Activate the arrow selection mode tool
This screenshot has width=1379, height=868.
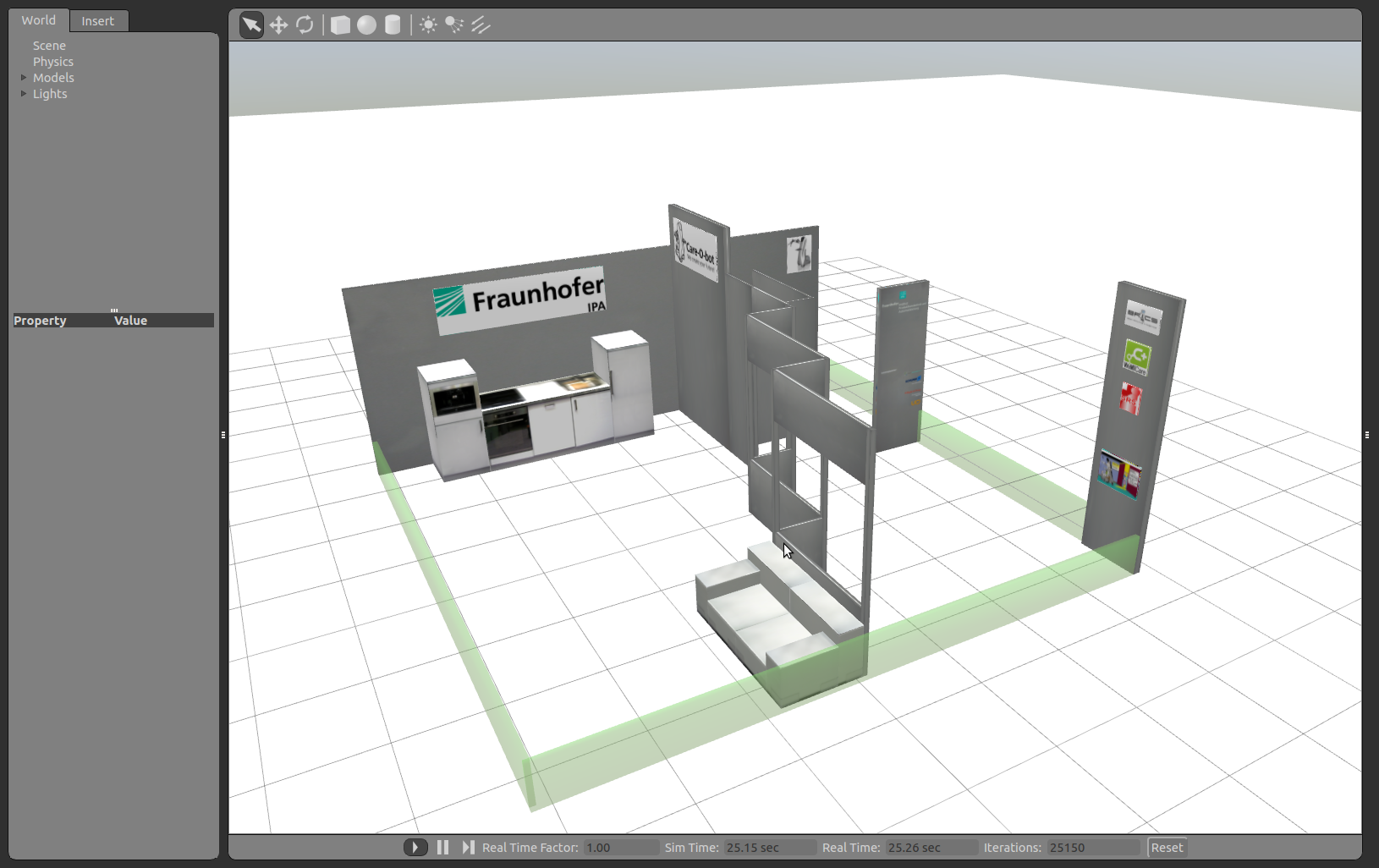pyautogui.click(x=251, y=25)
